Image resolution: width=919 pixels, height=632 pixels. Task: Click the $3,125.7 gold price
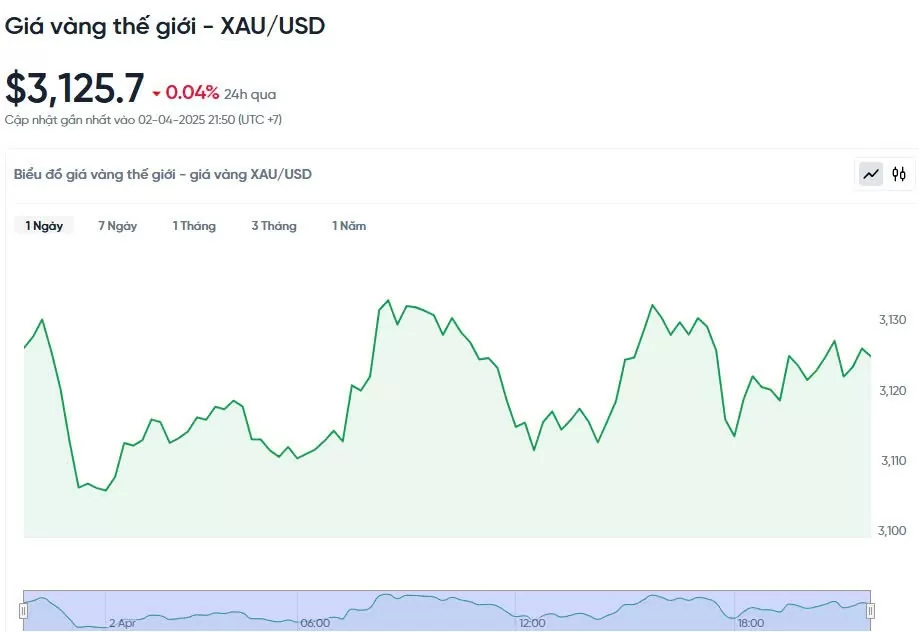click(75, 89)
